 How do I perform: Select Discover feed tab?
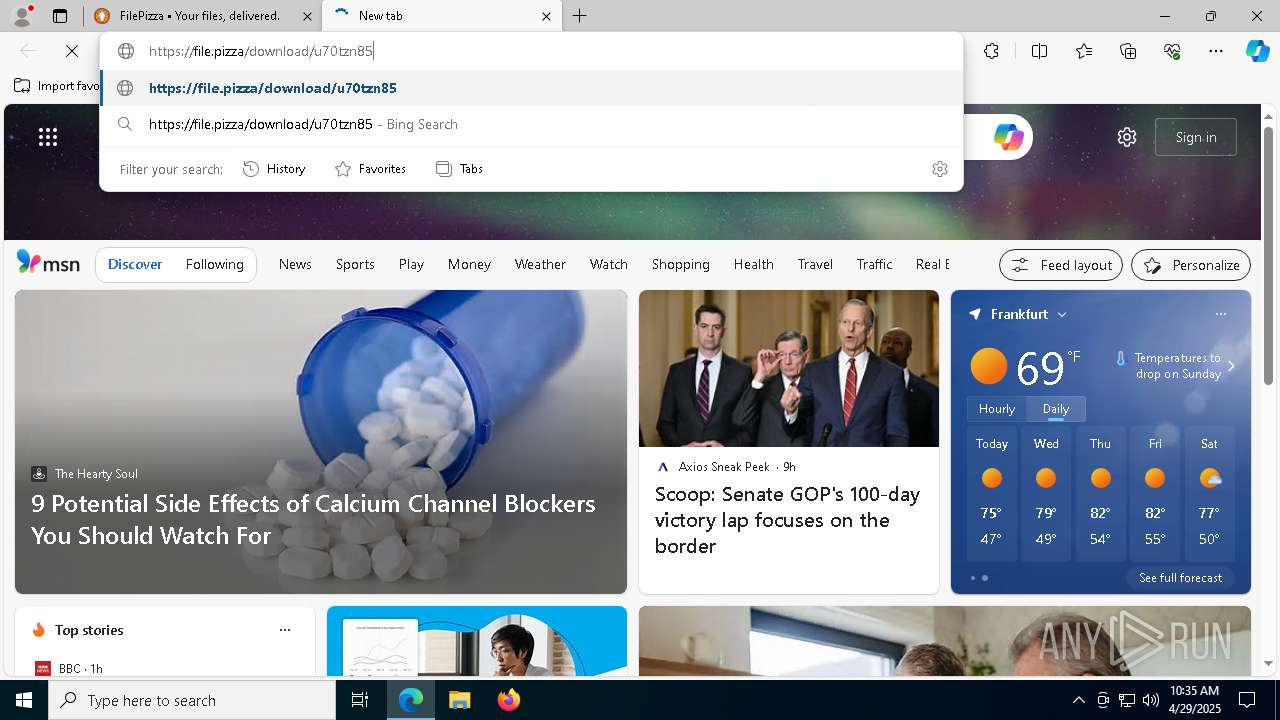[135, 264]
